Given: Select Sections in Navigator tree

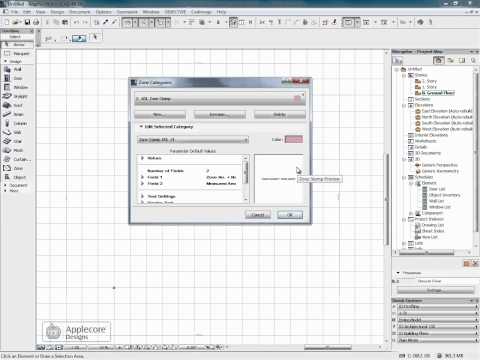Looking at the screenshot, I should [x=423, y=99].
